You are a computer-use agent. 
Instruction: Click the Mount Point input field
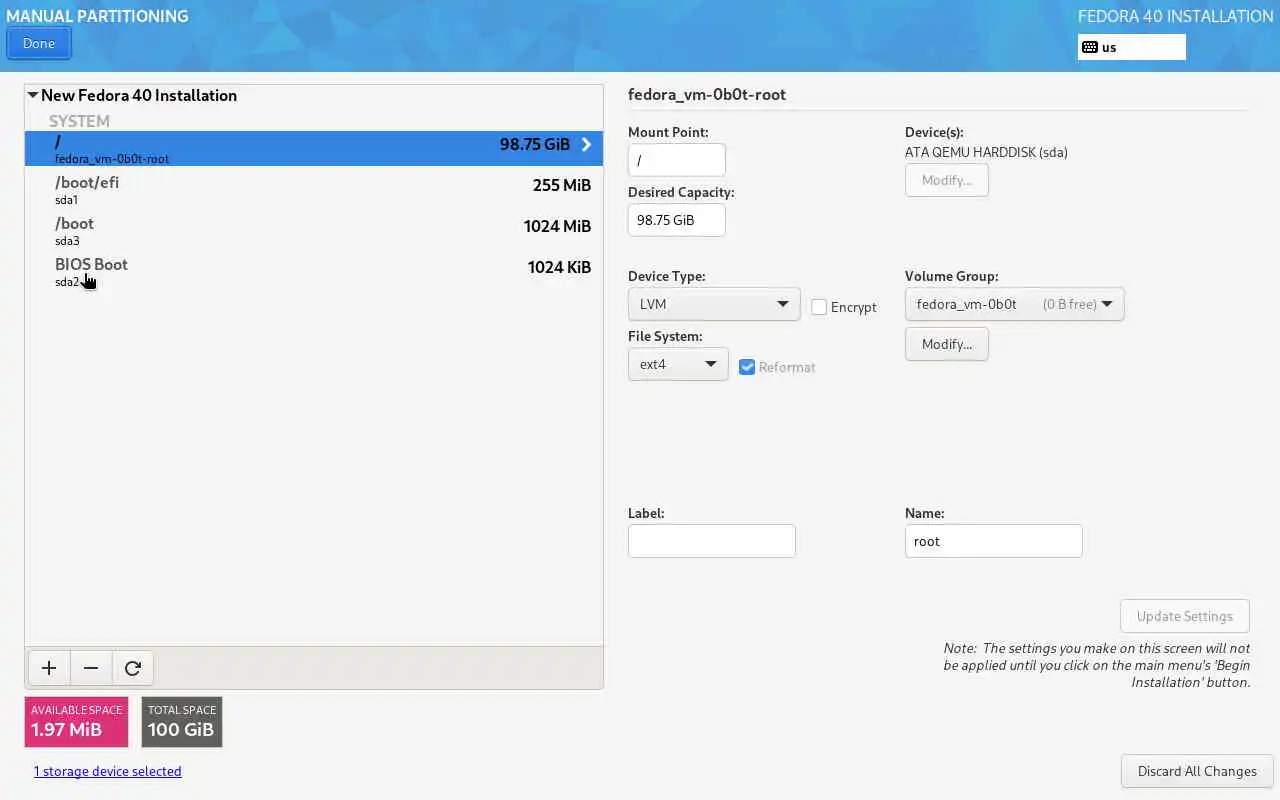(677, 160)
